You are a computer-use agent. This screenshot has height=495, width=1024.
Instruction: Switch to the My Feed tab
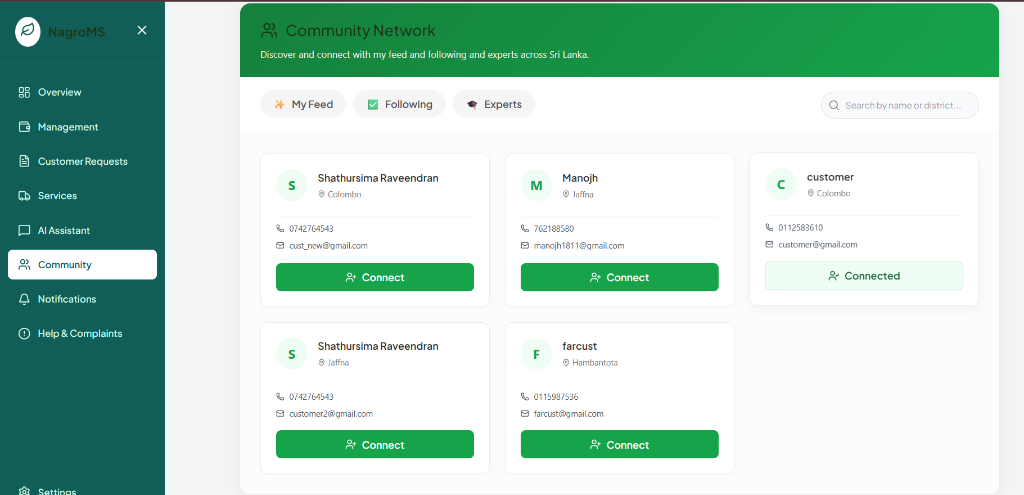click(x=303, y=104)
